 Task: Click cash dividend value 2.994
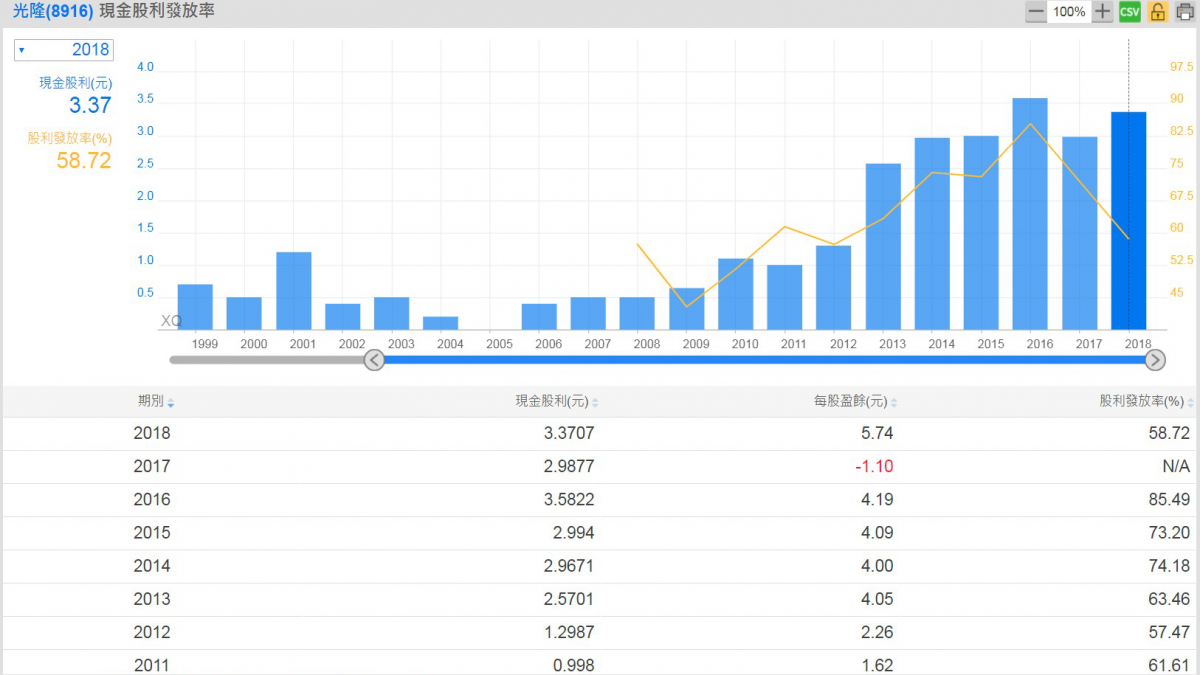[x=573, y=532]
